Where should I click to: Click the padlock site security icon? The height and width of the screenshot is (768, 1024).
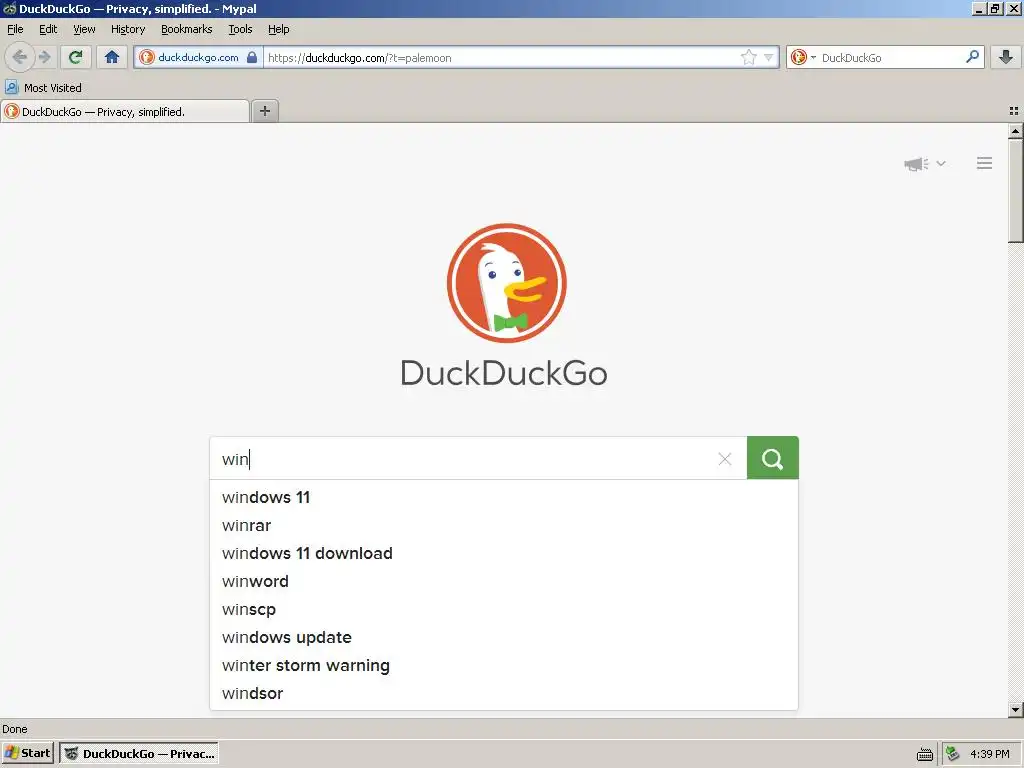tap(252, 57)
